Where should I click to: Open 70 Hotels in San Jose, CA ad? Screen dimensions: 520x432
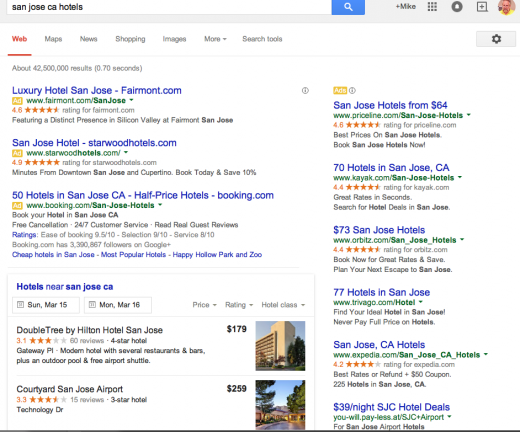coord(391,168)
